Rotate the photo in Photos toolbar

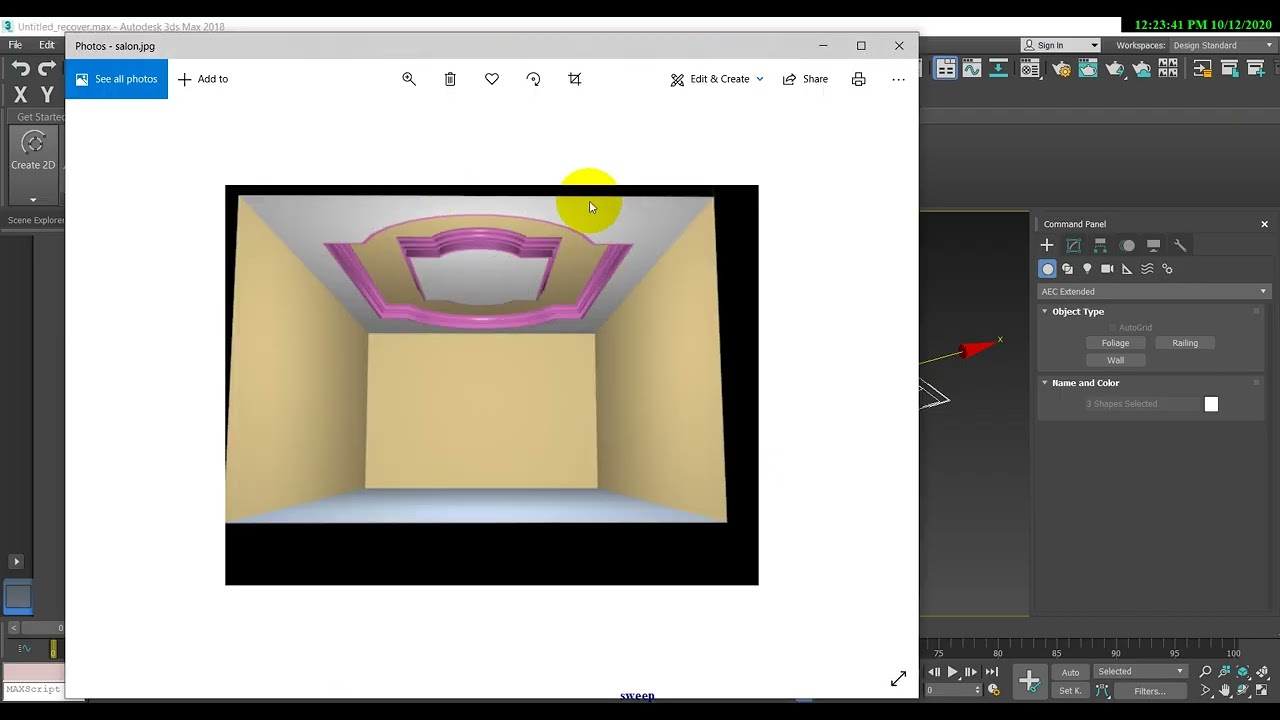pyautogui.click(x=533, y=79)
